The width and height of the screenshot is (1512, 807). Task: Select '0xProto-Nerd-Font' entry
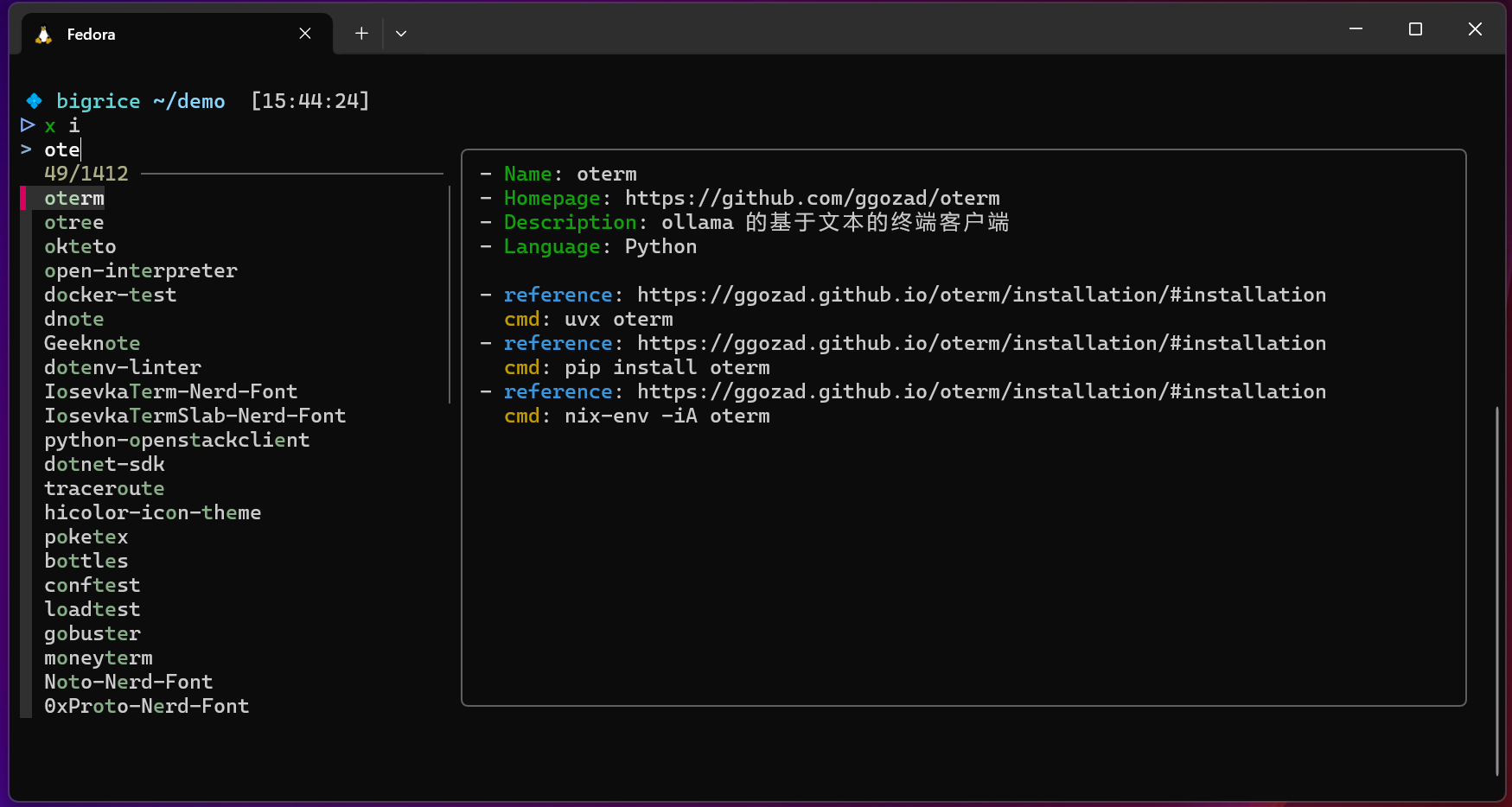(147, 706)
